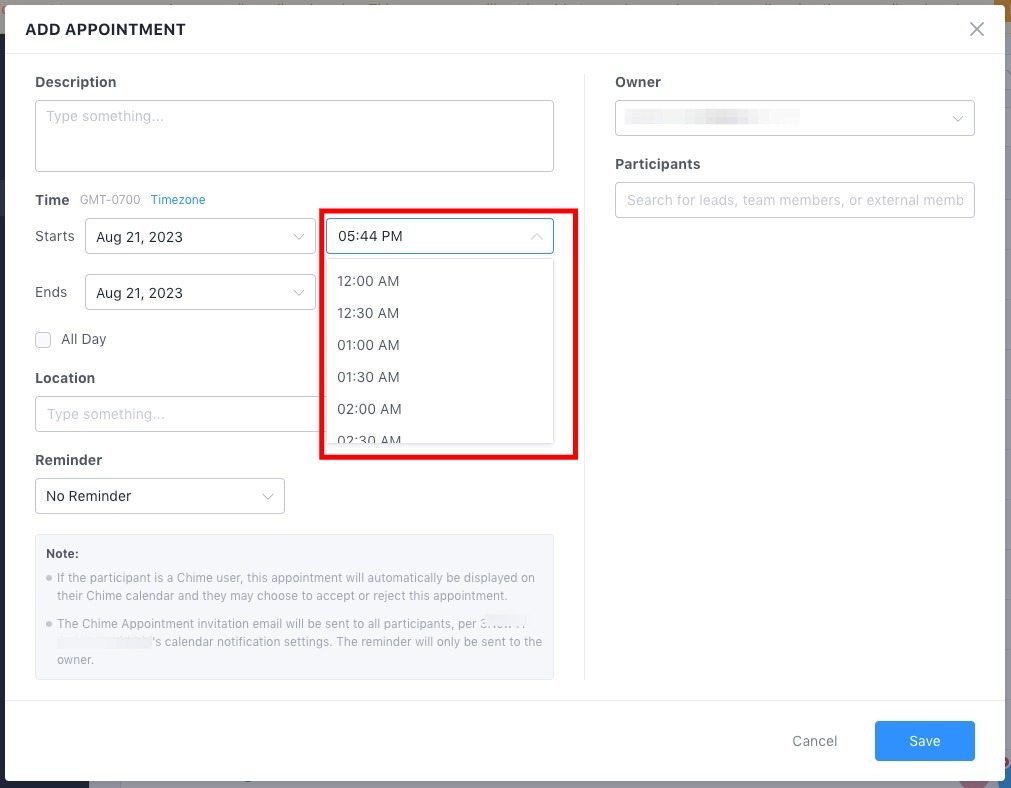Open the Starts date picker chevron
Viewport: 1011px width, 788px height.
(x=298, y=236)
